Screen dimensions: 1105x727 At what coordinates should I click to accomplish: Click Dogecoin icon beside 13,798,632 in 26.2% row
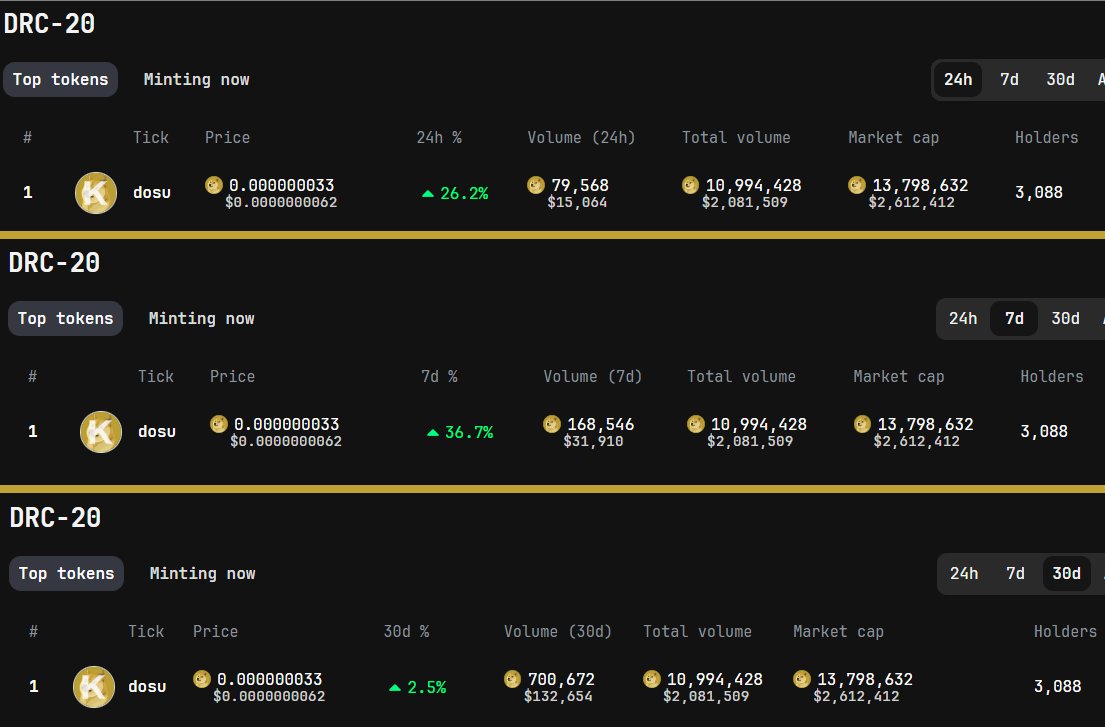click(x=857, y=185)
